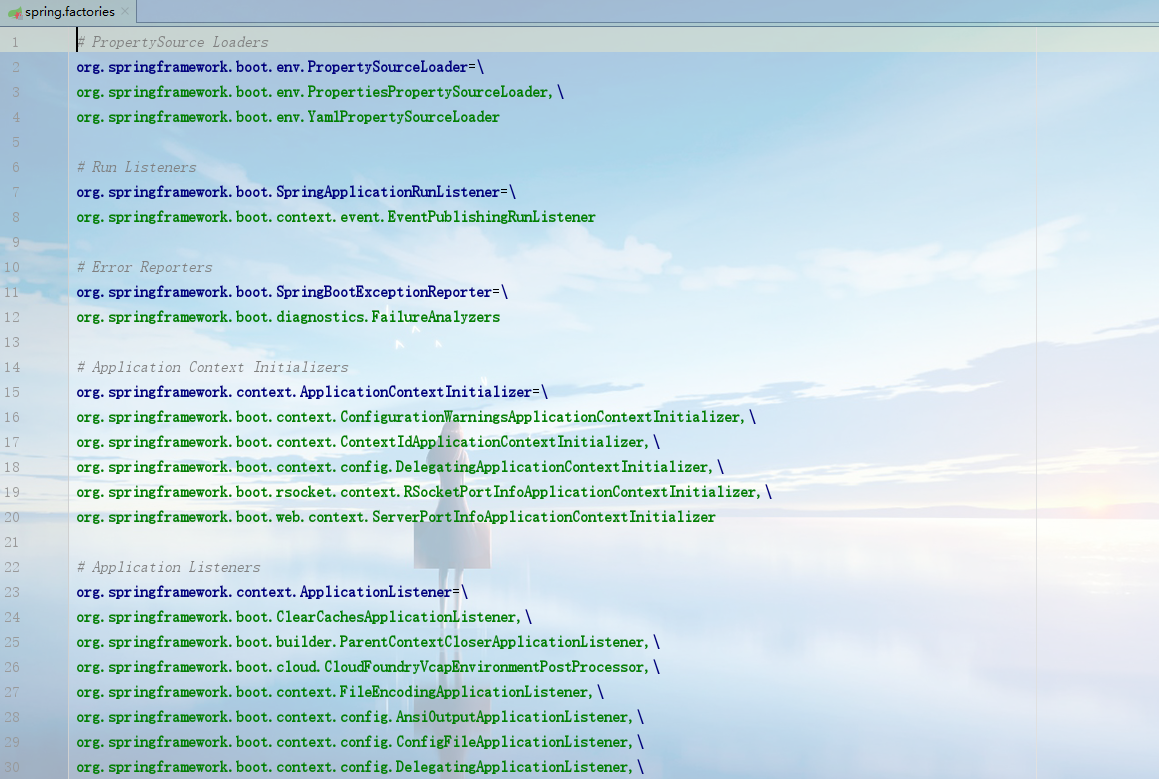Select the spring.factories editor tab
The width and height of the screenshot is (1159, 779).
[69, 12]
